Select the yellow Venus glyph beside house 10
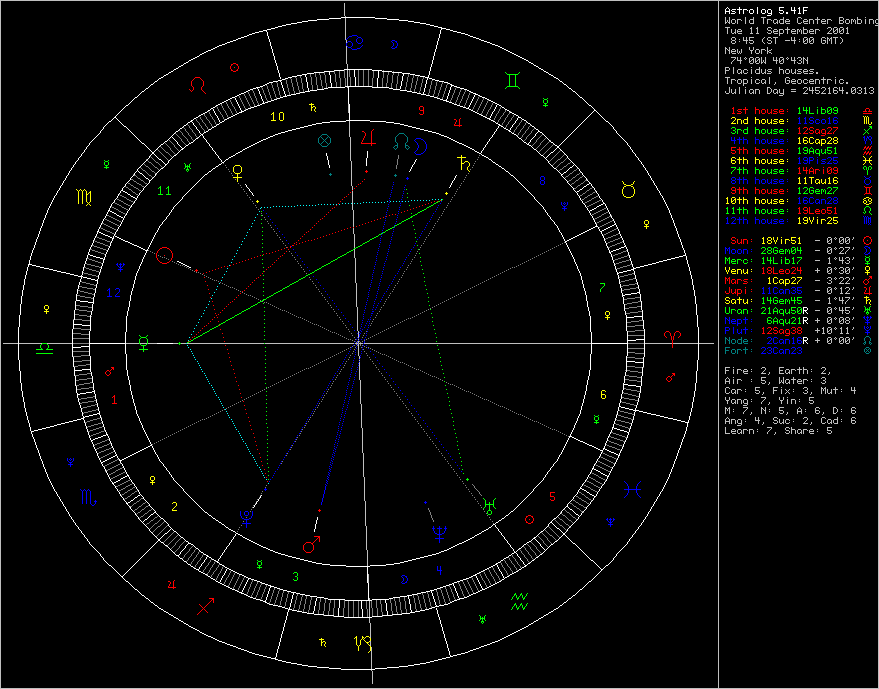Image resolution: width=879 pixels, height=689 pixels. [238, 172]
